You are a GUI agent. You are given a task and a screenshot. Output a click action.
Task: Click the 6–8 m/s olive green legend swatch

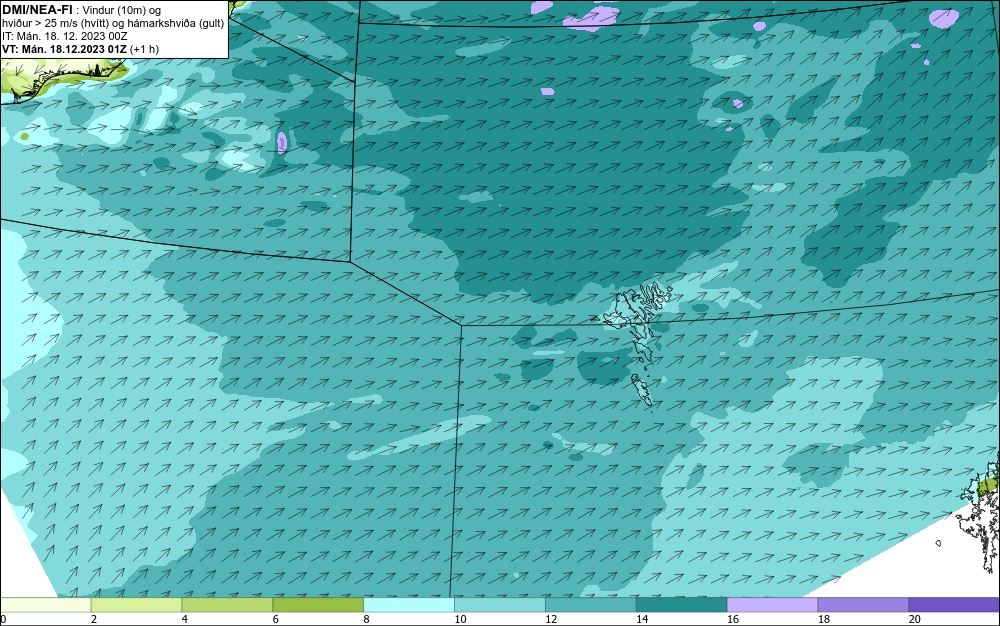[318, 604]
